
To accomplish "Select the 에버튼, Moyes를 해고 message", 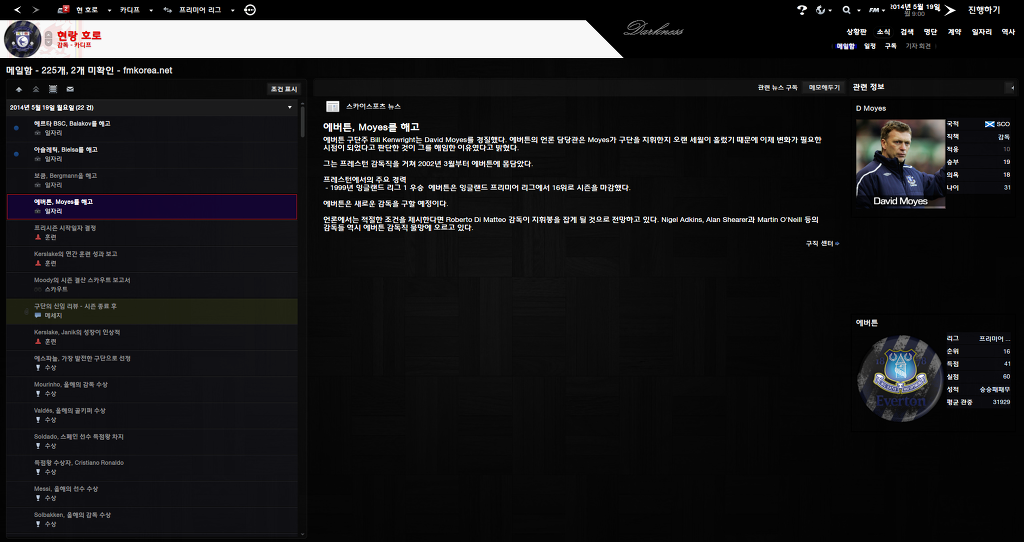I will click(x=152, y=207).
